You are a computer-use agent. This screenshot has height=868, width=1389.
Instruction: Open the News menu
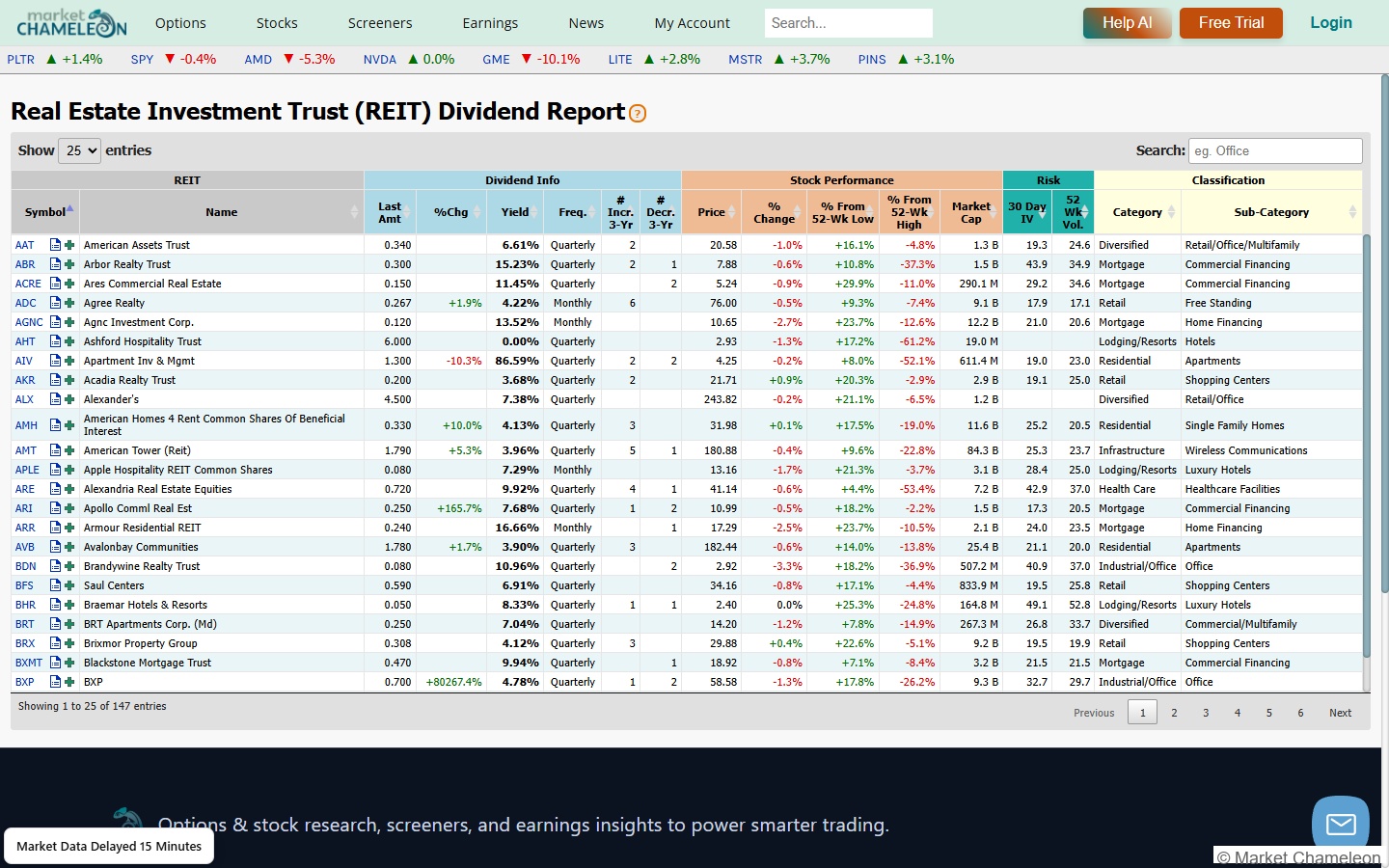click(586, 23)
